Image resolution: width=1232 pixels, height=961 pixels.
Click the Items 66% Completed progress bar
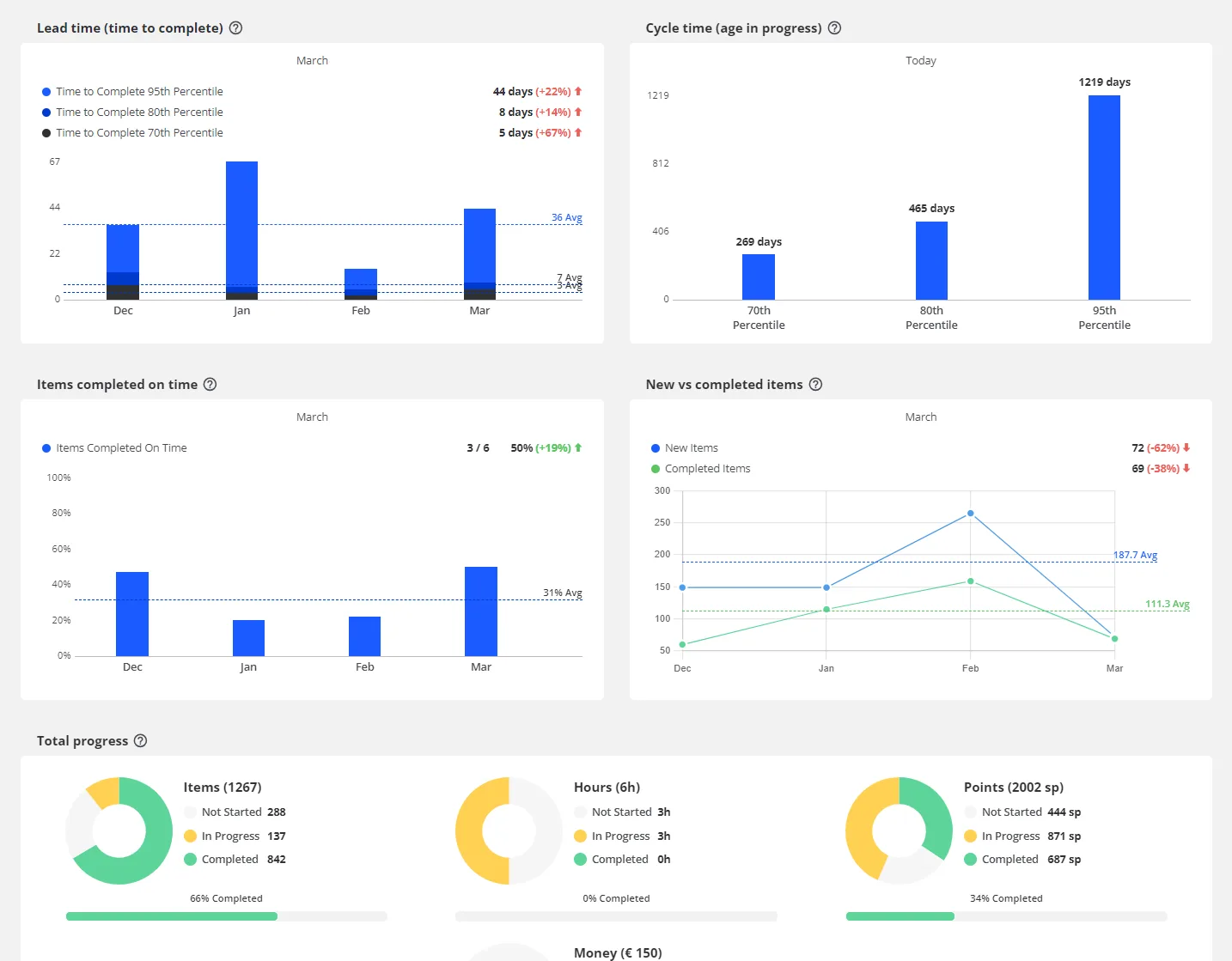227,916
